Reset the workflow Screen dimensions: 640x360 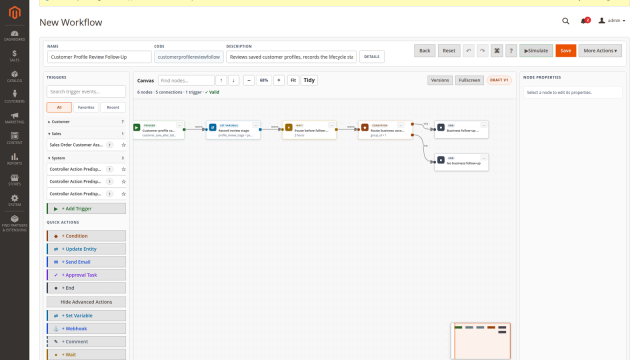click(x=449, y=51)
